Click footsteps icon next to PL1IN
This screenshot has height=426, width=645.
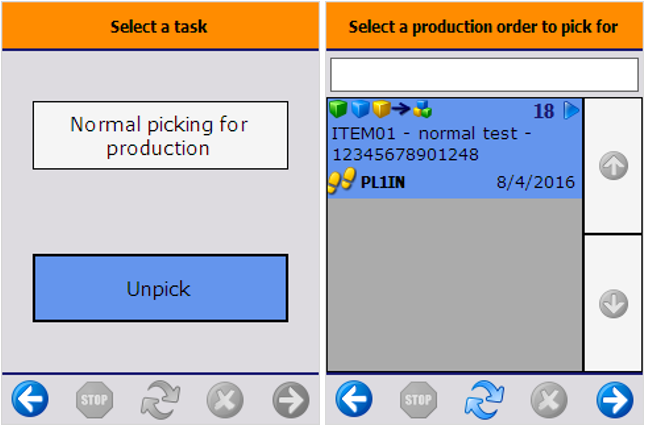[342, 181]
